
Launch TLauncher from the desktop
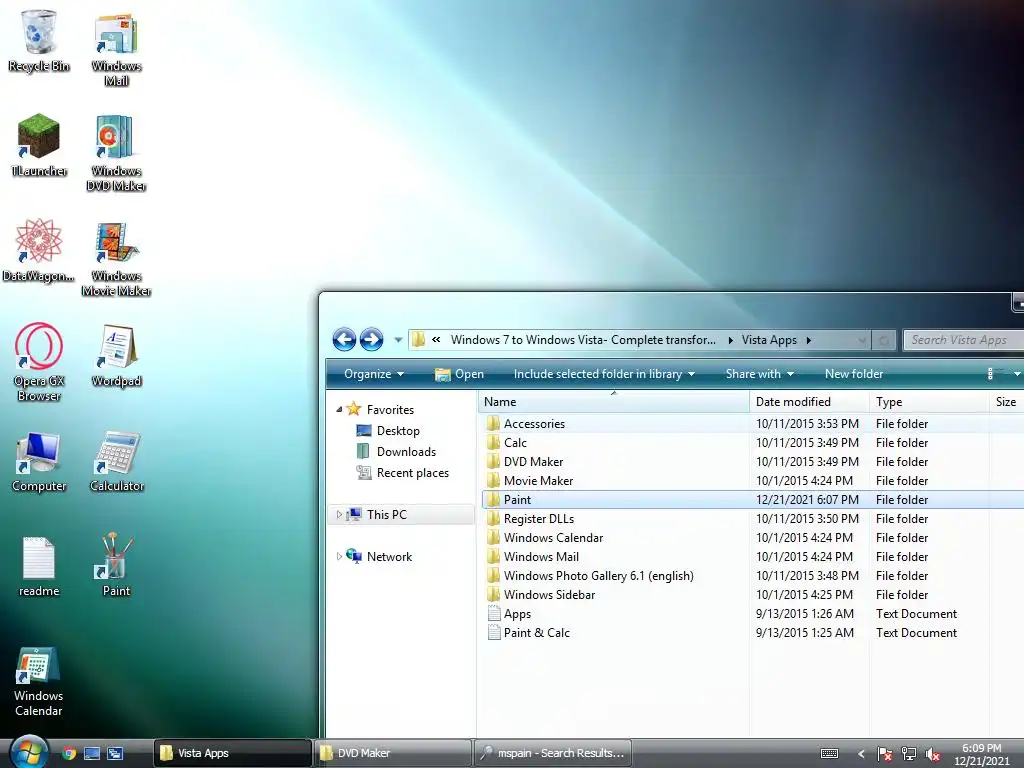click(x=39, y=145)
